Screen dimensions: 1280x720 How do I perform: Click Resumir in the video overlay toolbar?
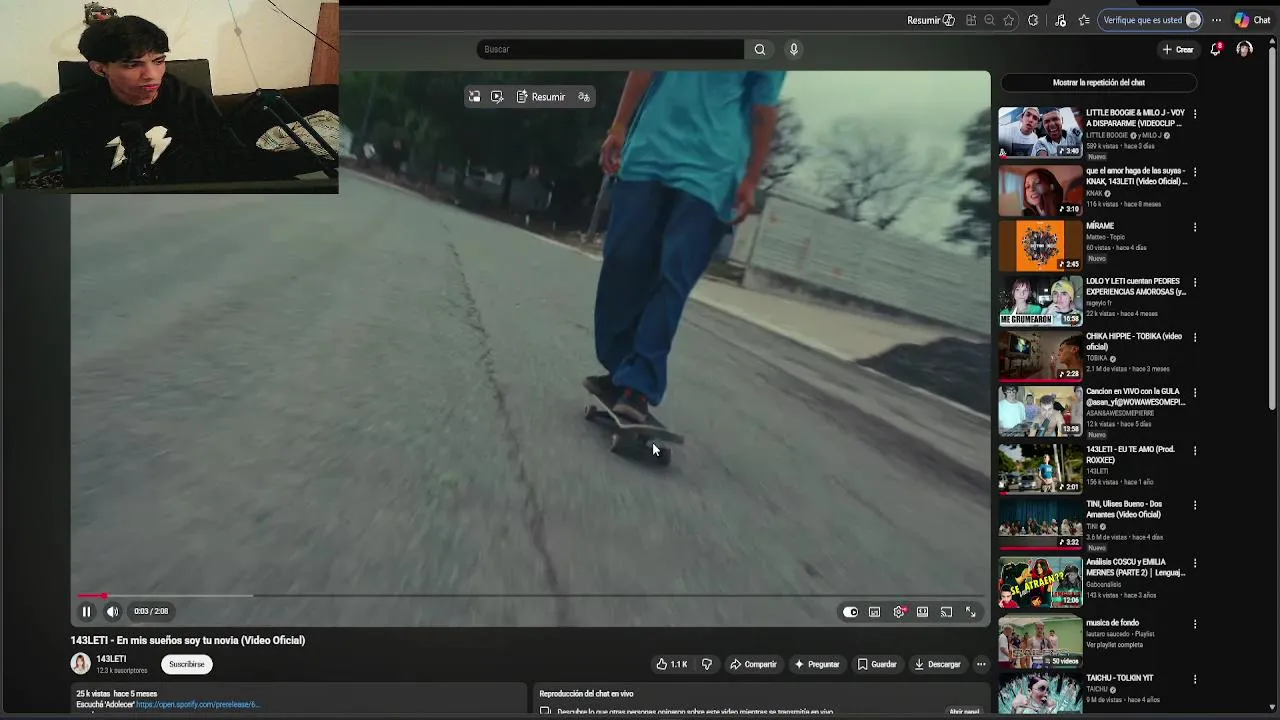[541, 97]
